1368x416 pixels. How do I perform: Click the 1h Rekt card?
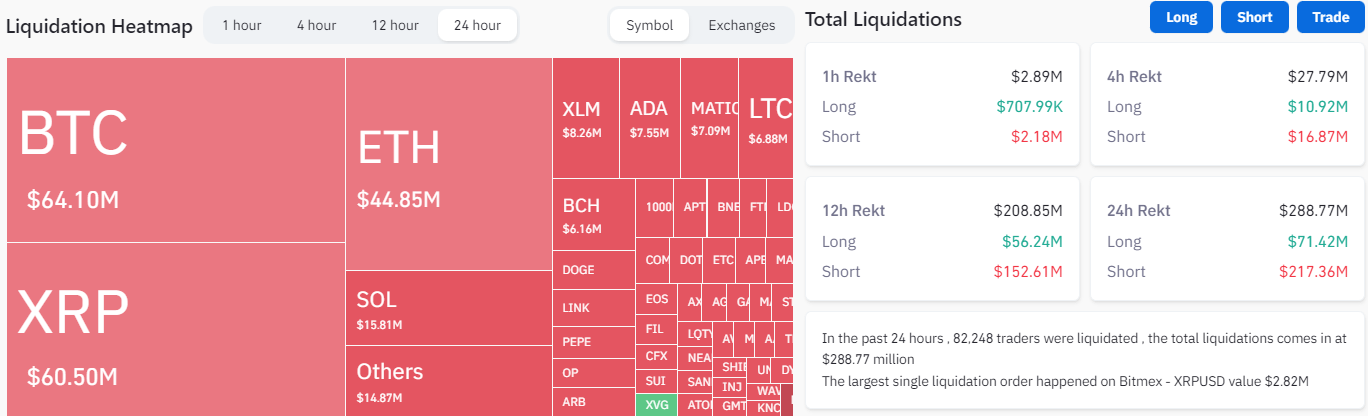(942, 105)
